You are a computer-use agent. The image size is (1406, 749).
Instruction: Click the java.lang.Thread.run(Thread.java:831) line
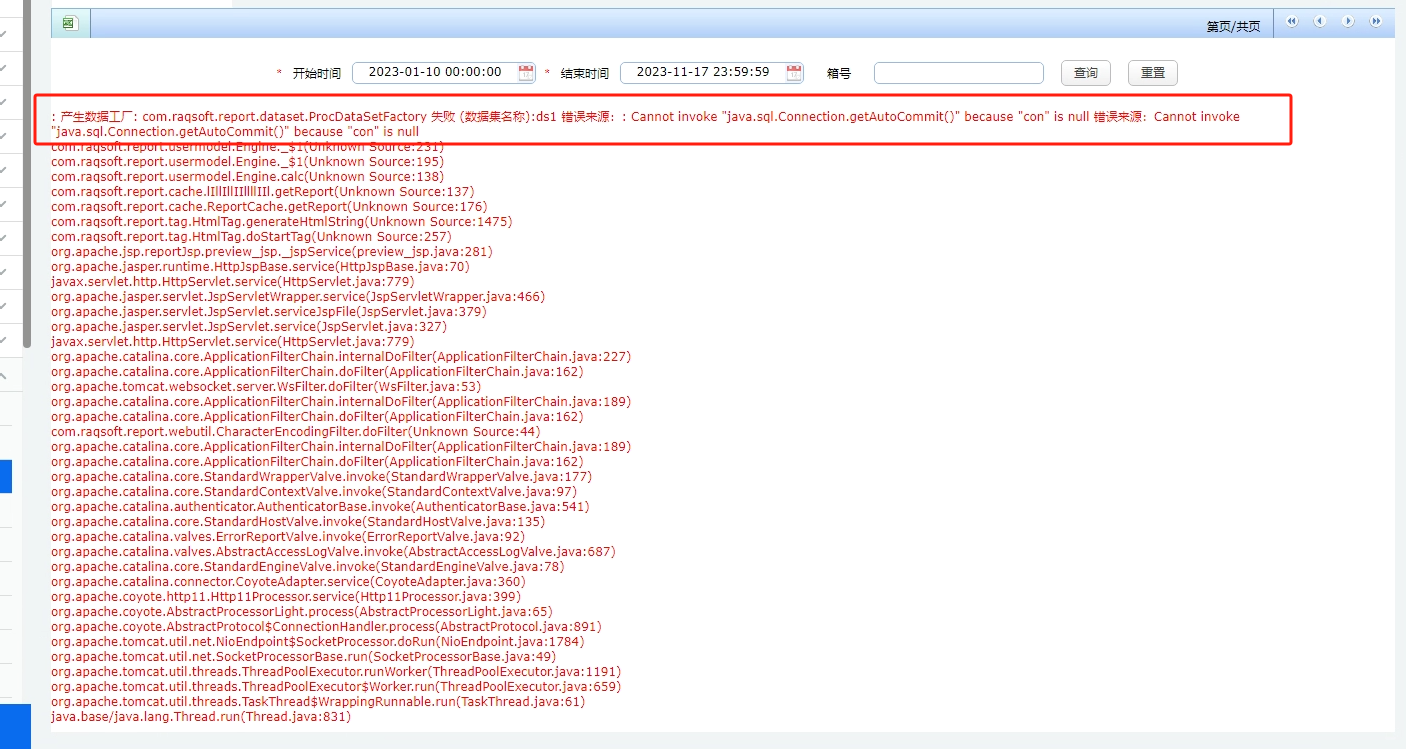(201, 716)
